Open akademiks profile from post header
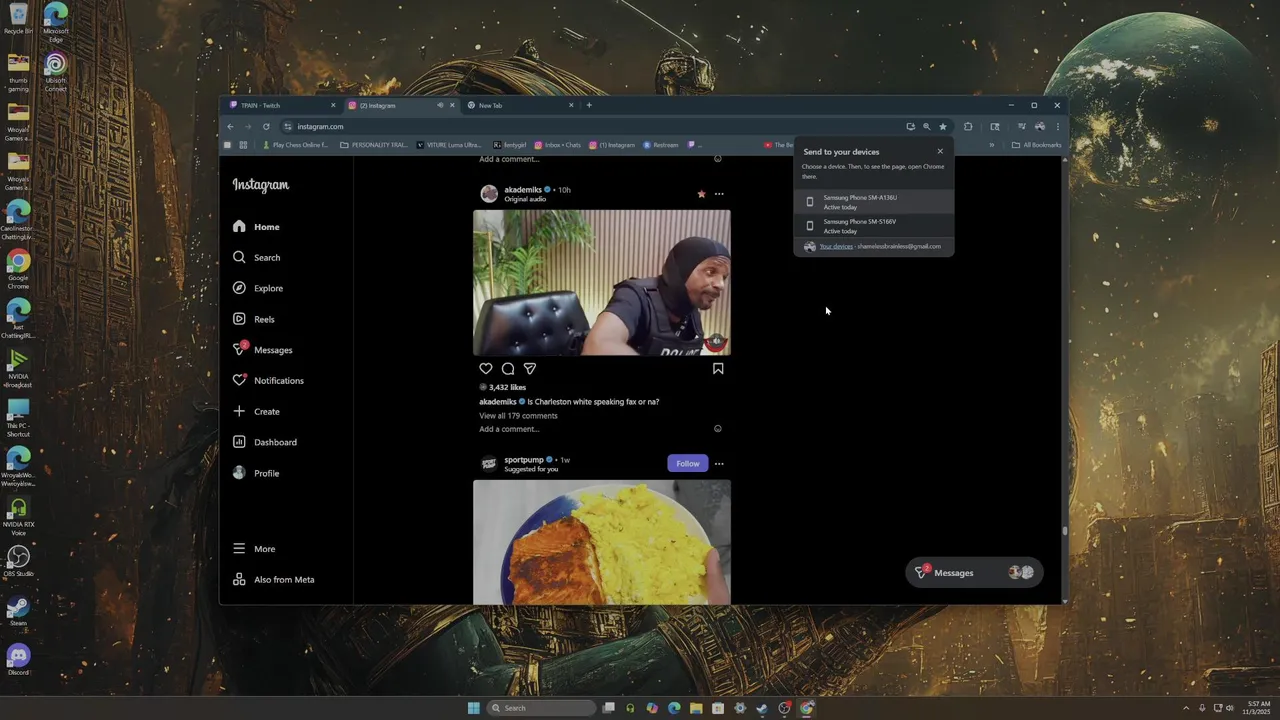Screen dimensions: 1280x720 tap(523, 190)
